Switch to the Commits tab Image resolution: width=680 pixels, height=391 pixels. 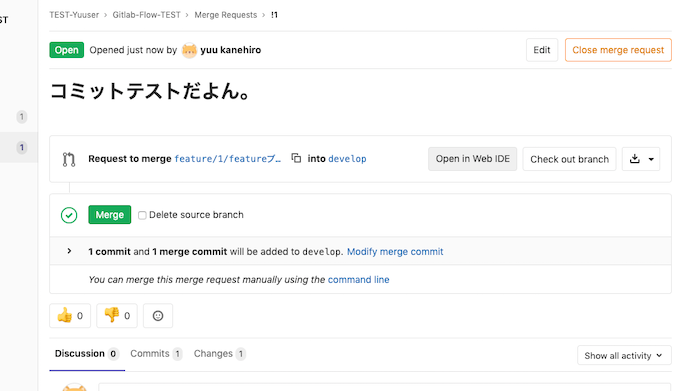[x=156, y=354]
